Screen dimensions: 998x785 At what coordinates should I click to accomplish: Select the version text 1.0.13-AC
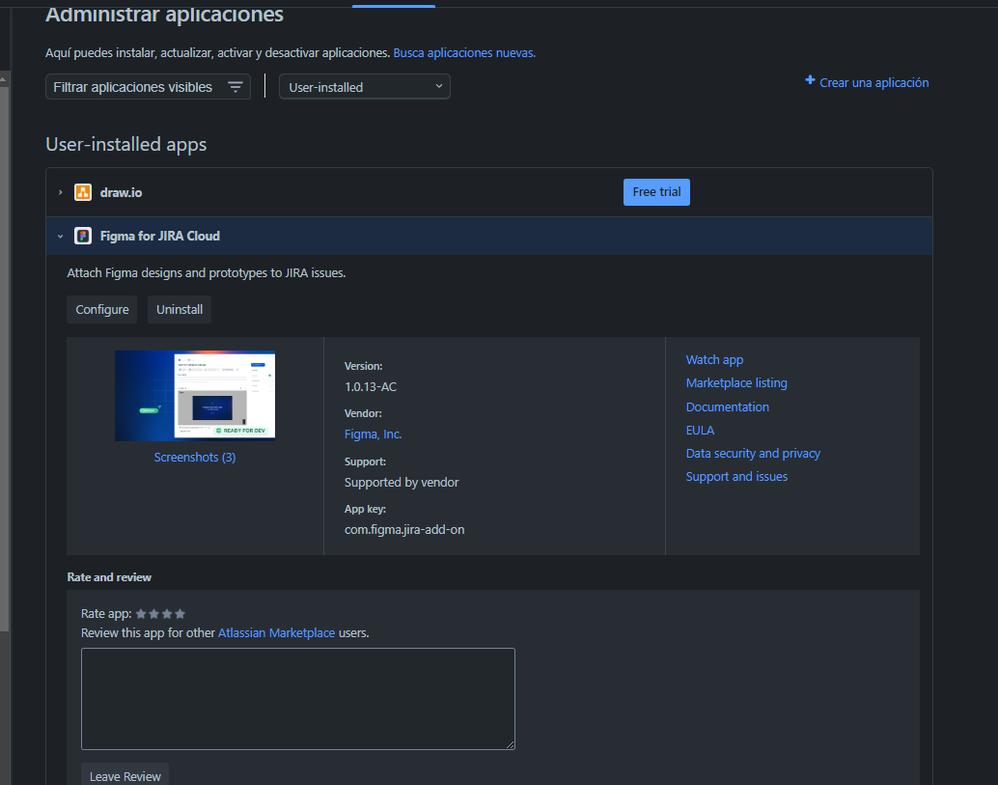click(370, 386)
